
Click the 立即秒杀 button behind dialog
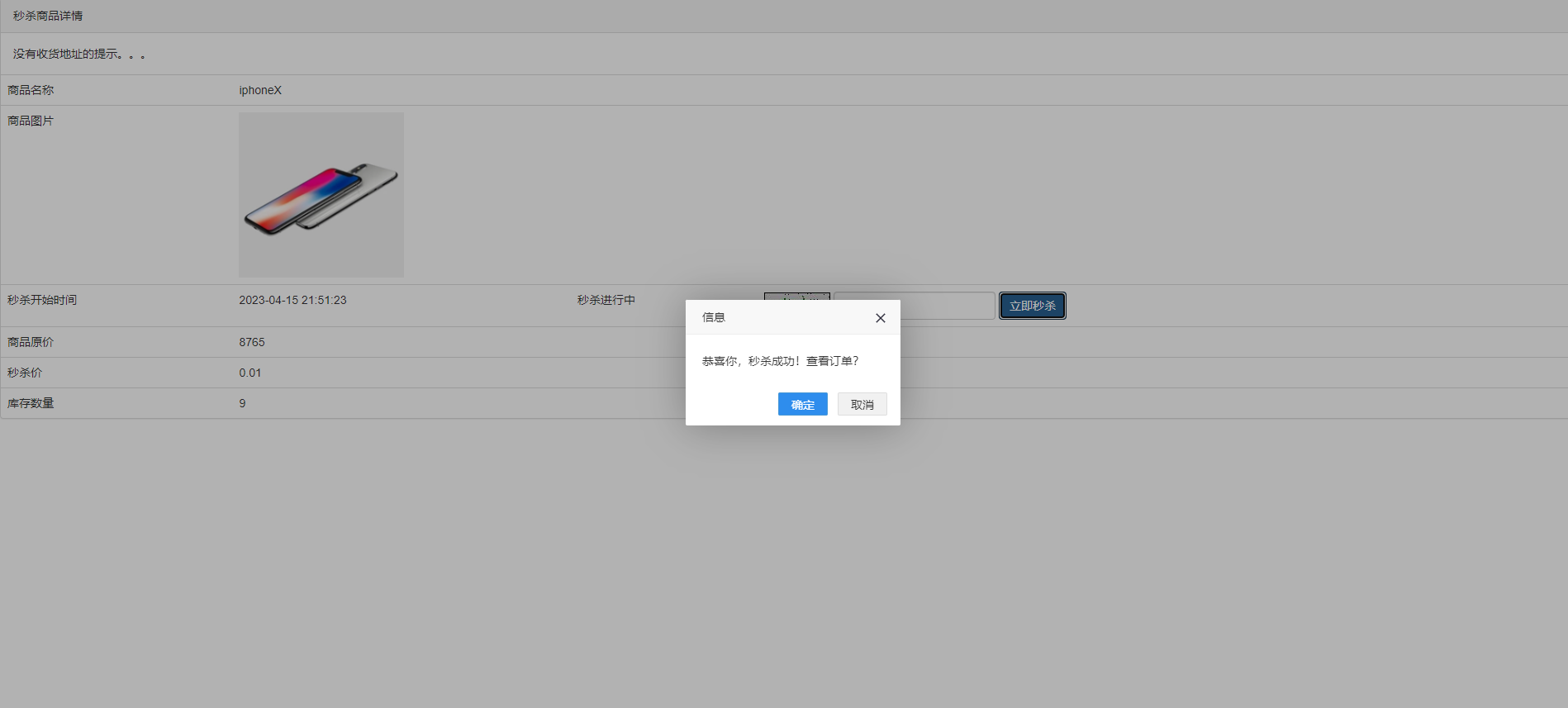point(1033,306)
